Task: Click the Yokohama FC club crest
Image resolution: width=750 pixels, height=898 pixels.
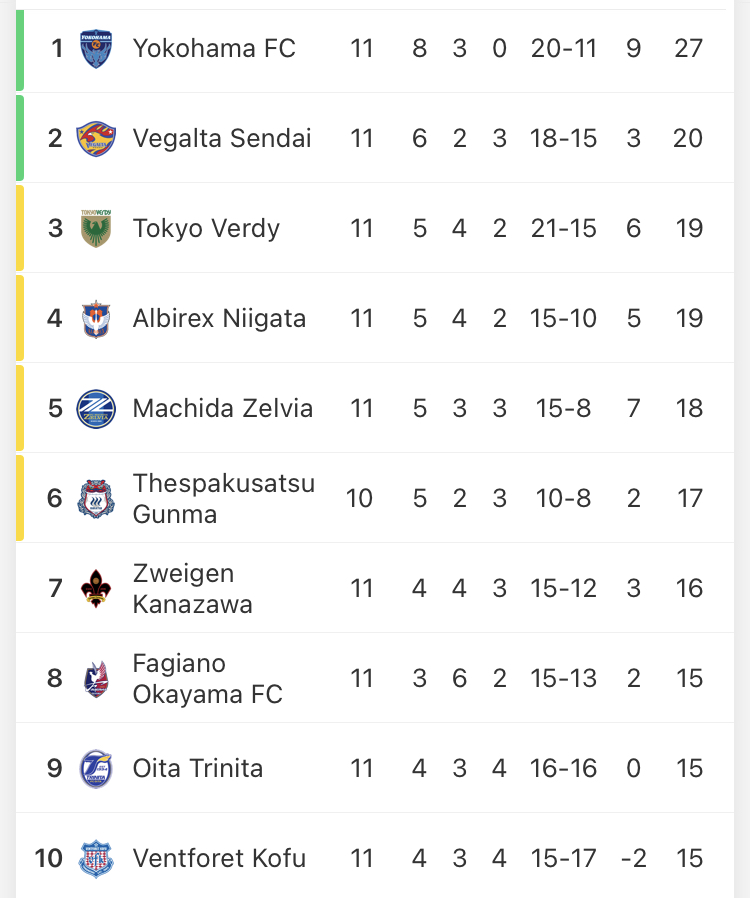Action: pos(96,48)
